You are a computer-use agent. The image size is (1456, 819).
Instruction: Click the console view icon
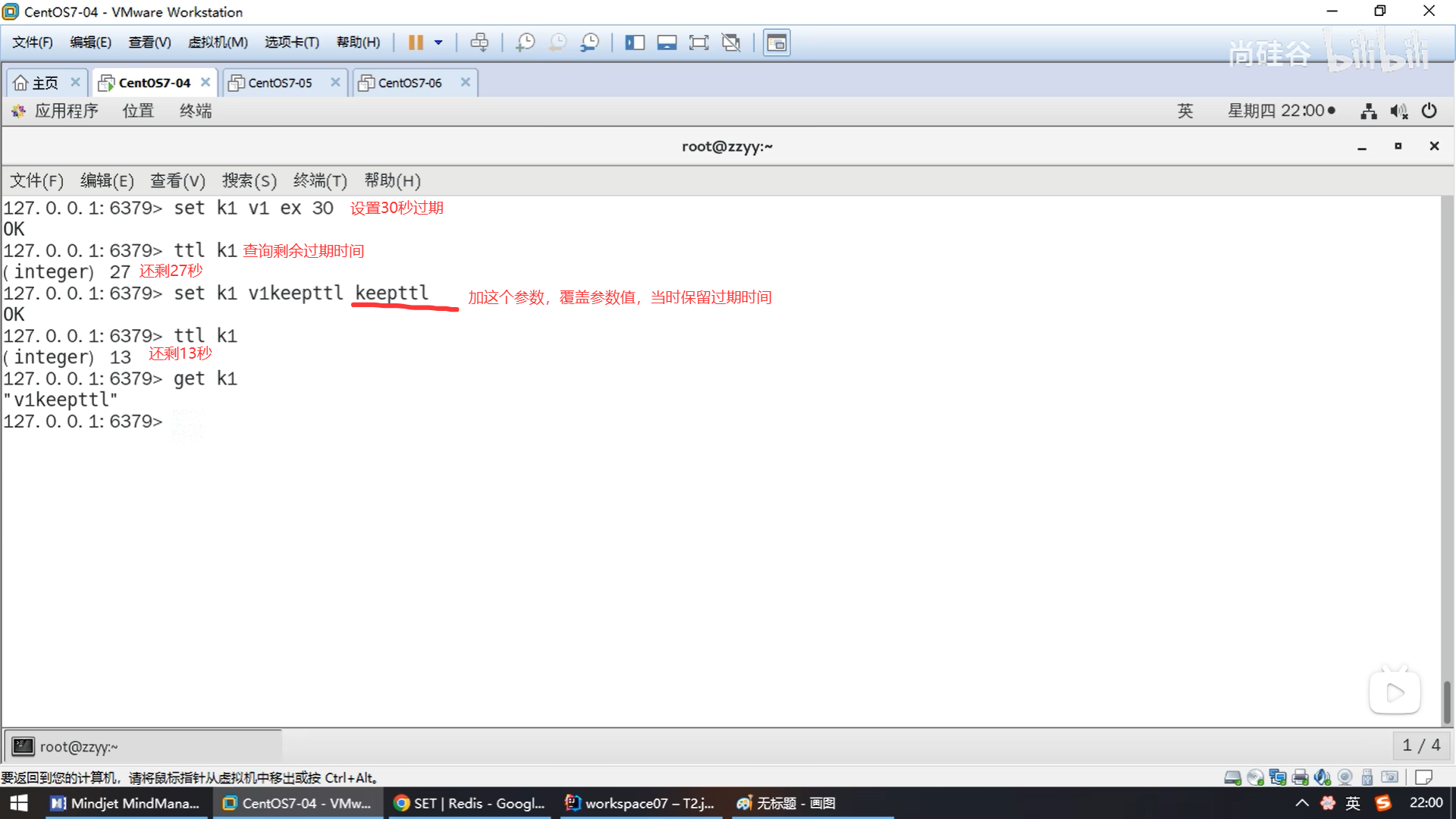(777, 42)
